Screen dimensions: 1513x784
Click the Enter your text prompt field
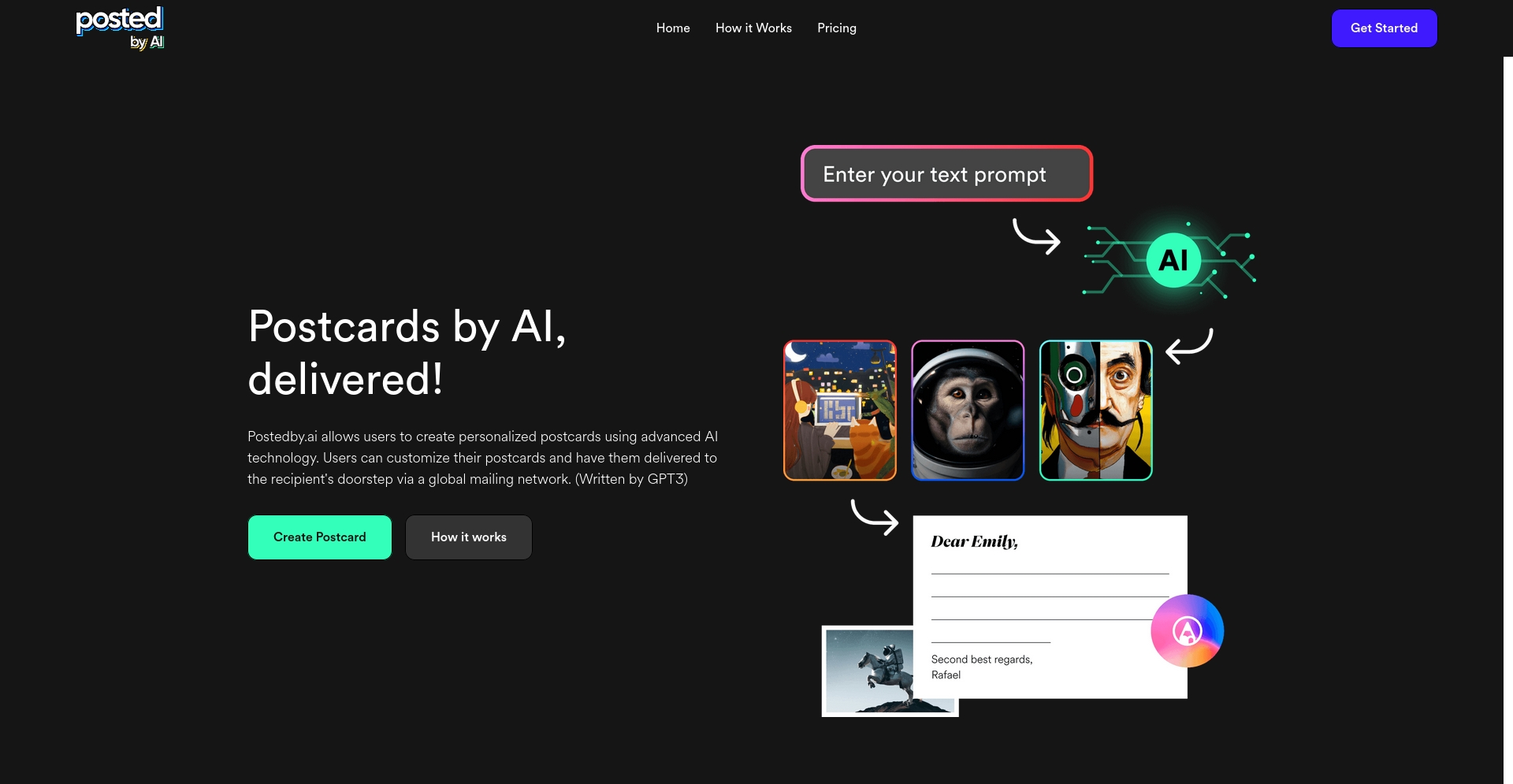[x=946, y=173]
